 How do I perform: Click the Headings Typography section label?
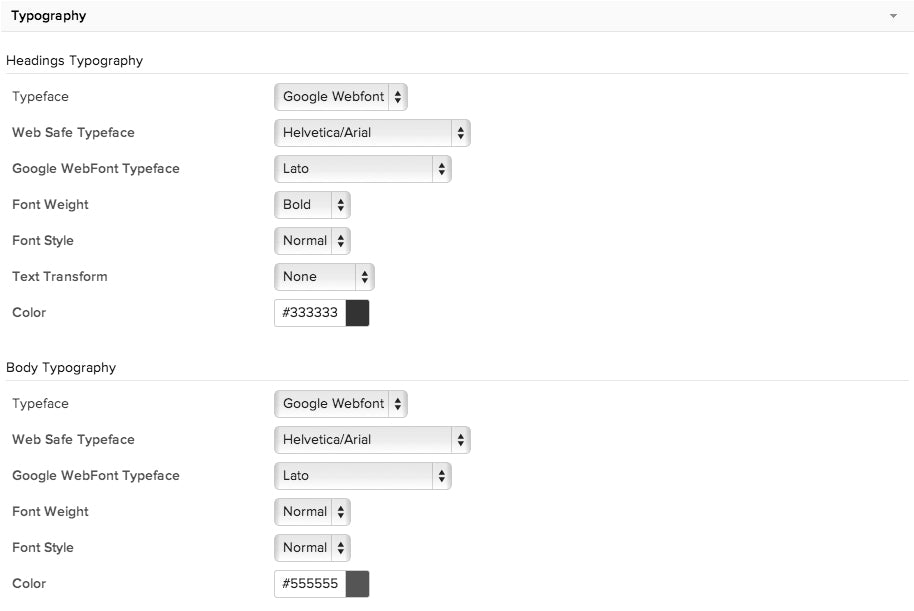(x=75, y=61)
